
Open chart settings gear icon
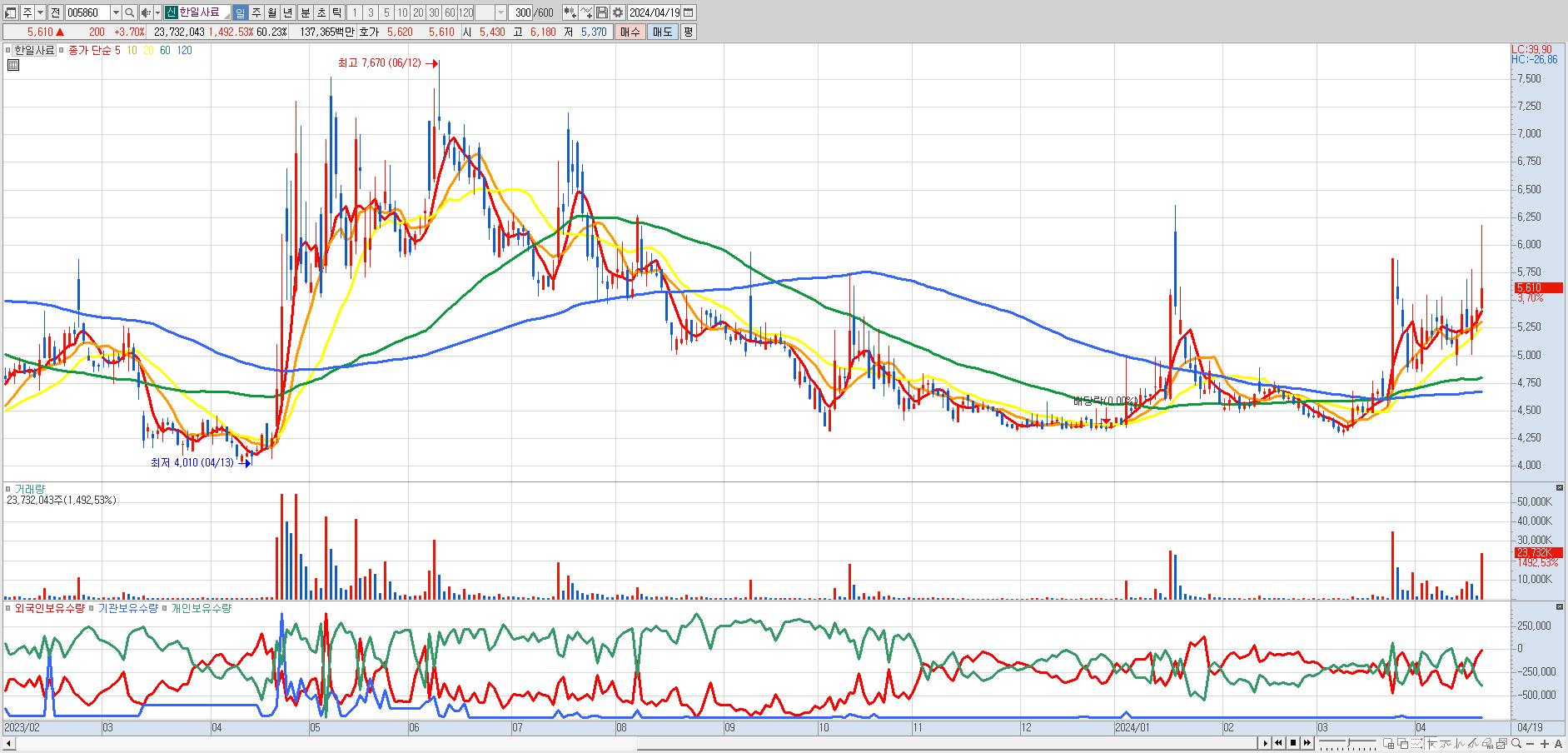click(618, 12)
